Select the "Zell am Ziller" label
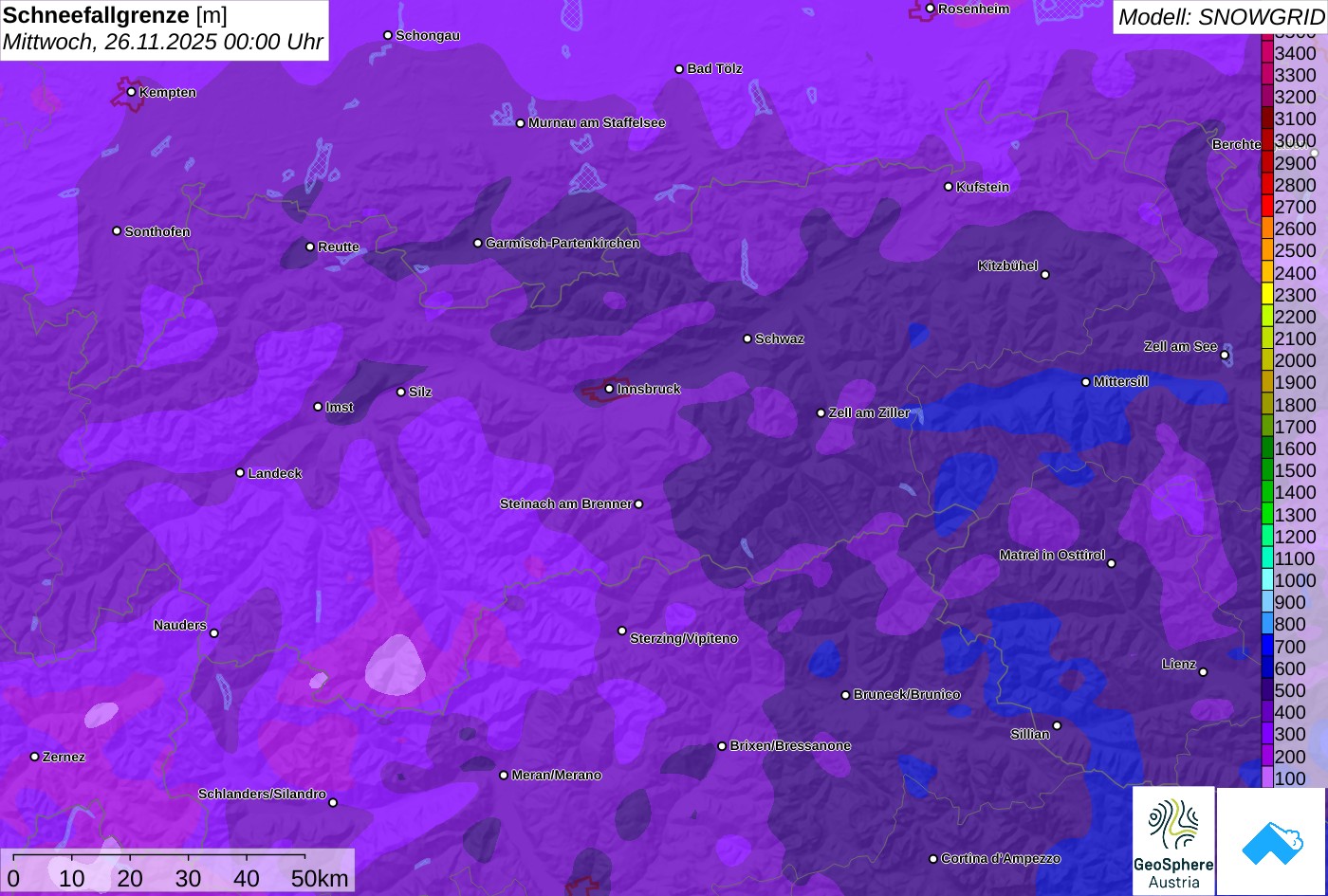 pos(869,412)
